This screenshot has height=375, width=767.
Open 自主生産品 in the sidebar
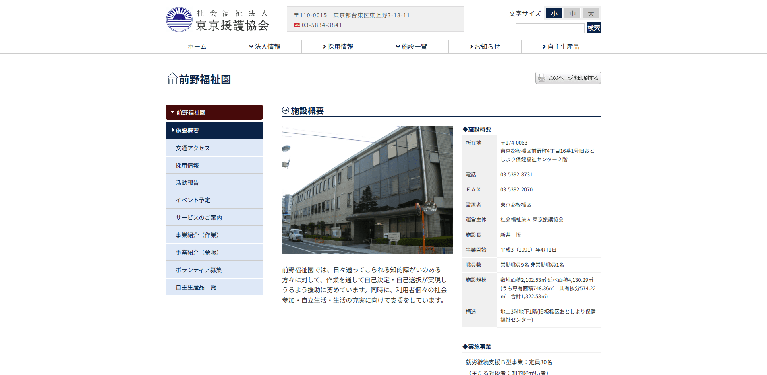tap(214, 287)
